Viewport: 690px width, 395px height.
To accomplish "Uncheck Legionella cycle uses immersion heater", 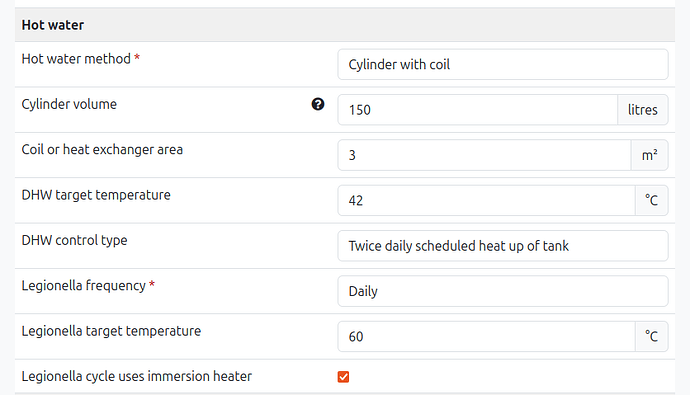I will 343,377.
